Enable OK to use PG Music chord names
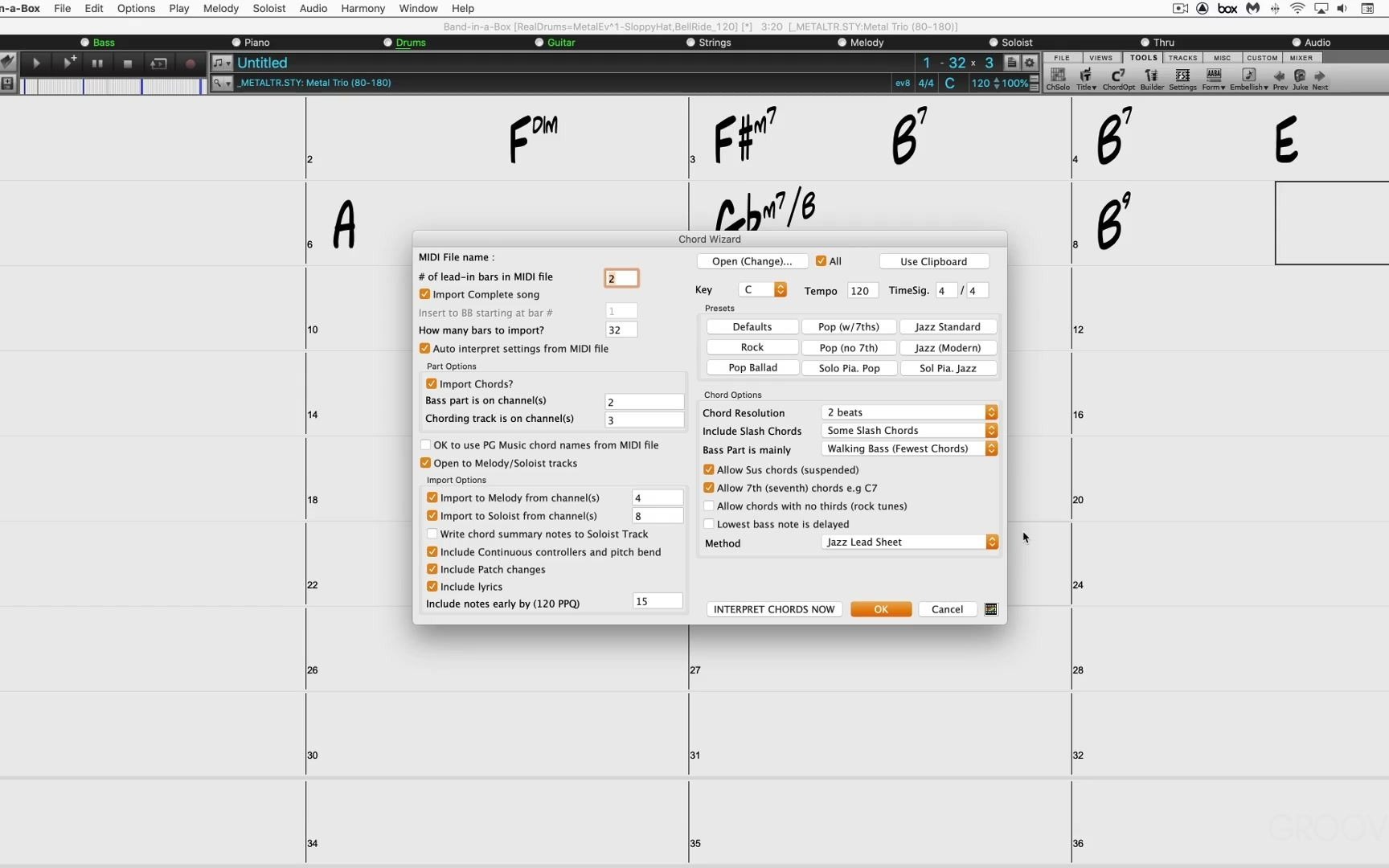Image resolution: width=1389 pixels, height=868 pixels. (x=425, y=444)
